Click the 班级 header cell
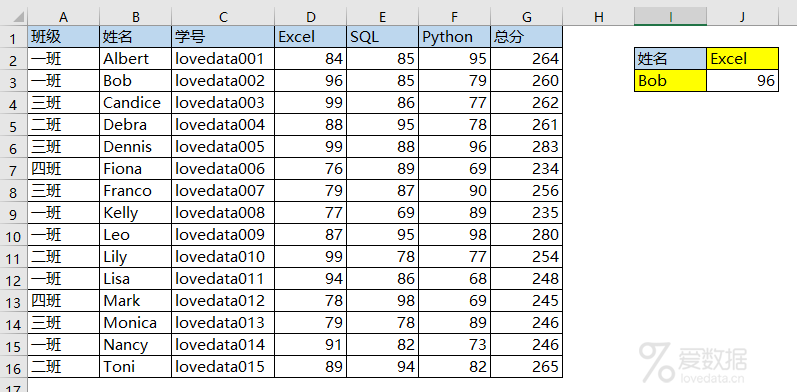Image resolution: width=797 pixels, height=392 pixels. point(64,37)
